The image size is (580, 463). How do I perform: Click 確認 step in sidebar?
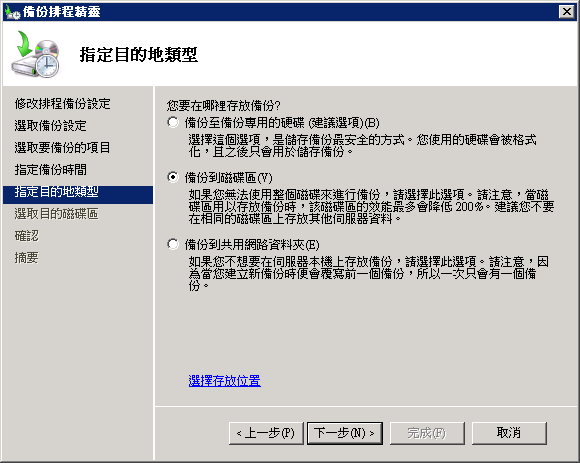27,236
